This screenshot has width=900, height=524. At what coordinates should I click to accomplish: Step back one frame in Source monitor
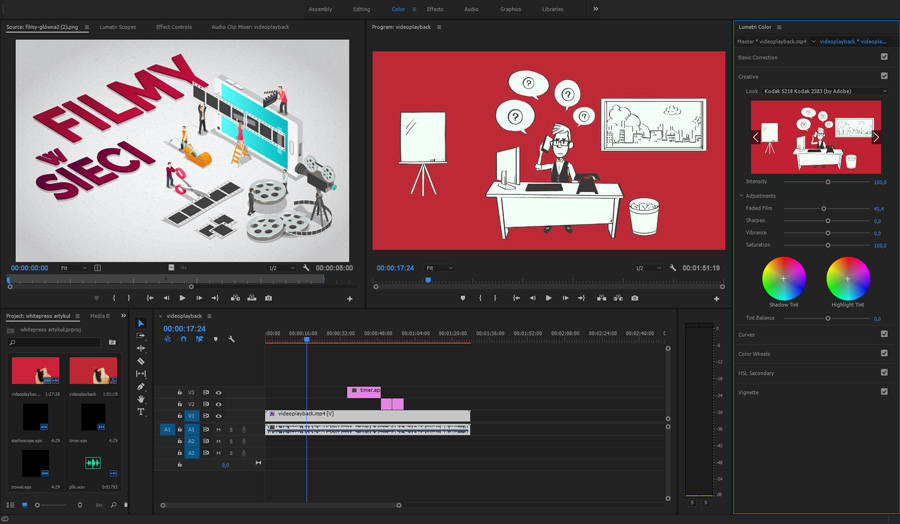coord(166,298)
